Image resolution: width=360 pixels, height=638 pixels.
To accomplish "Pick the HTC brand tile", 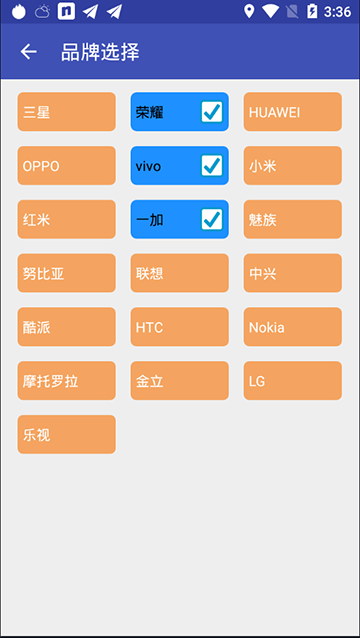I will tap(179, 327).
